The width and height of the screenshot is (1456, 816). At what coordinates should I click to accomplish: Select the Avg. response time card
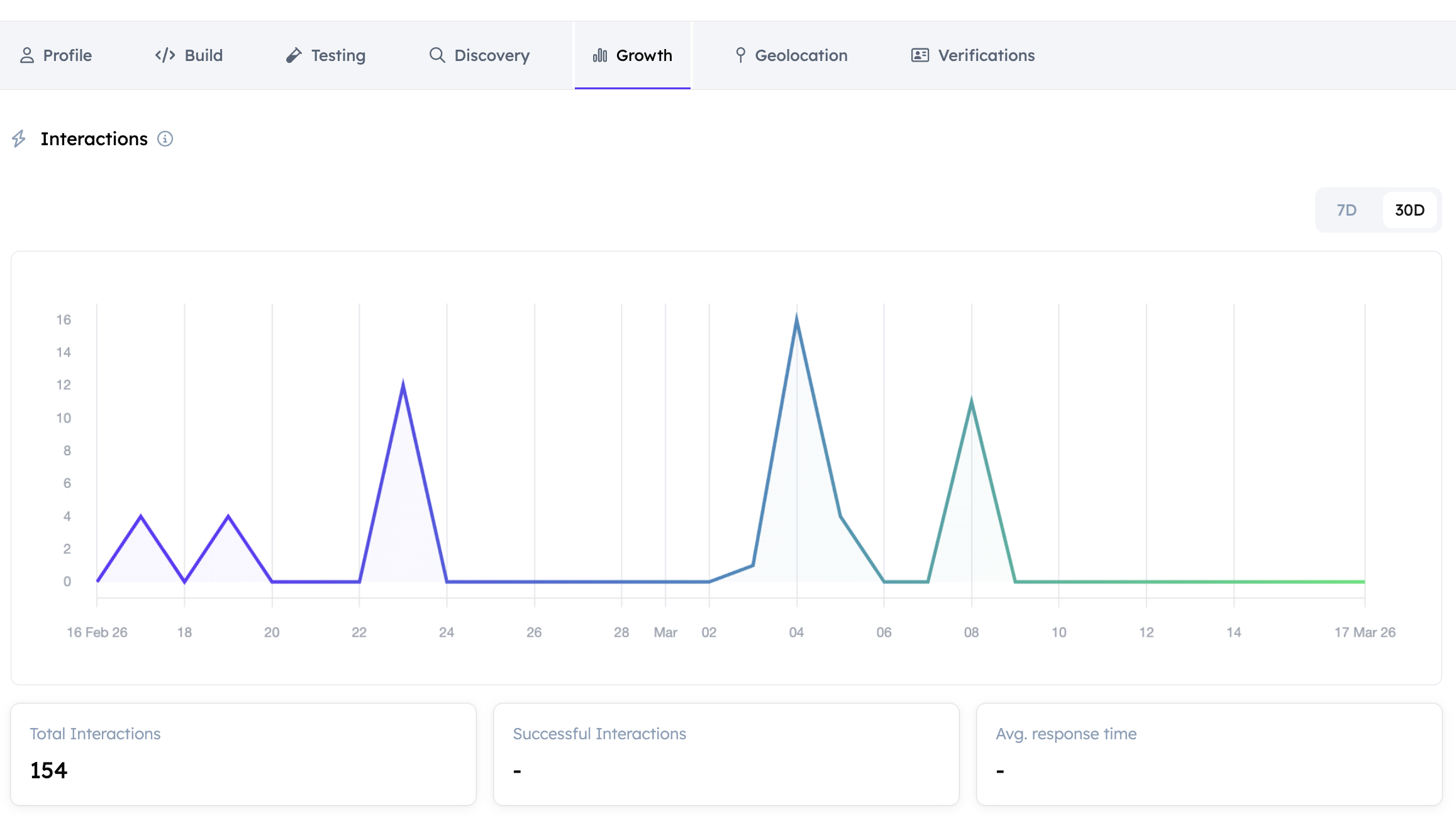[x=1208, y=754]
